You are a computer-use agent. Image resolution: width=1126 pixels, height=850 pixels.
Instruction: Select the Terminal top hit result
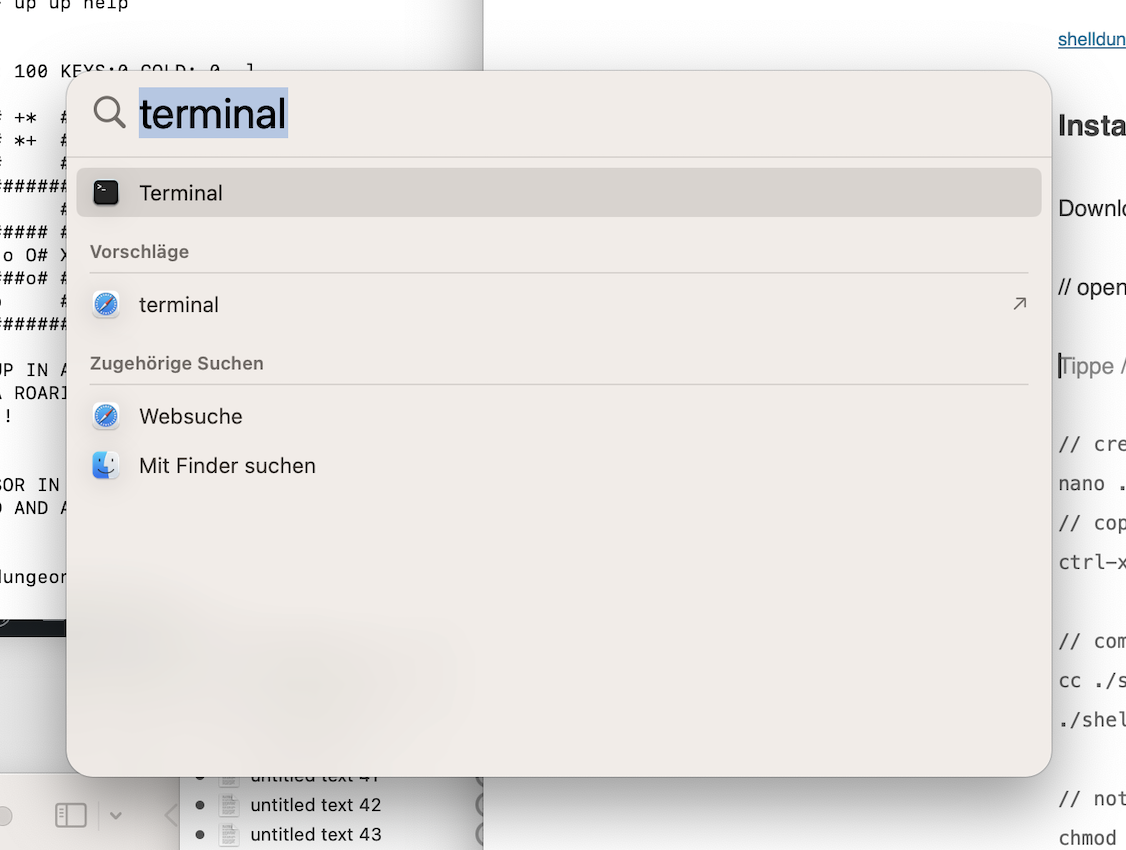pos(558,193)
